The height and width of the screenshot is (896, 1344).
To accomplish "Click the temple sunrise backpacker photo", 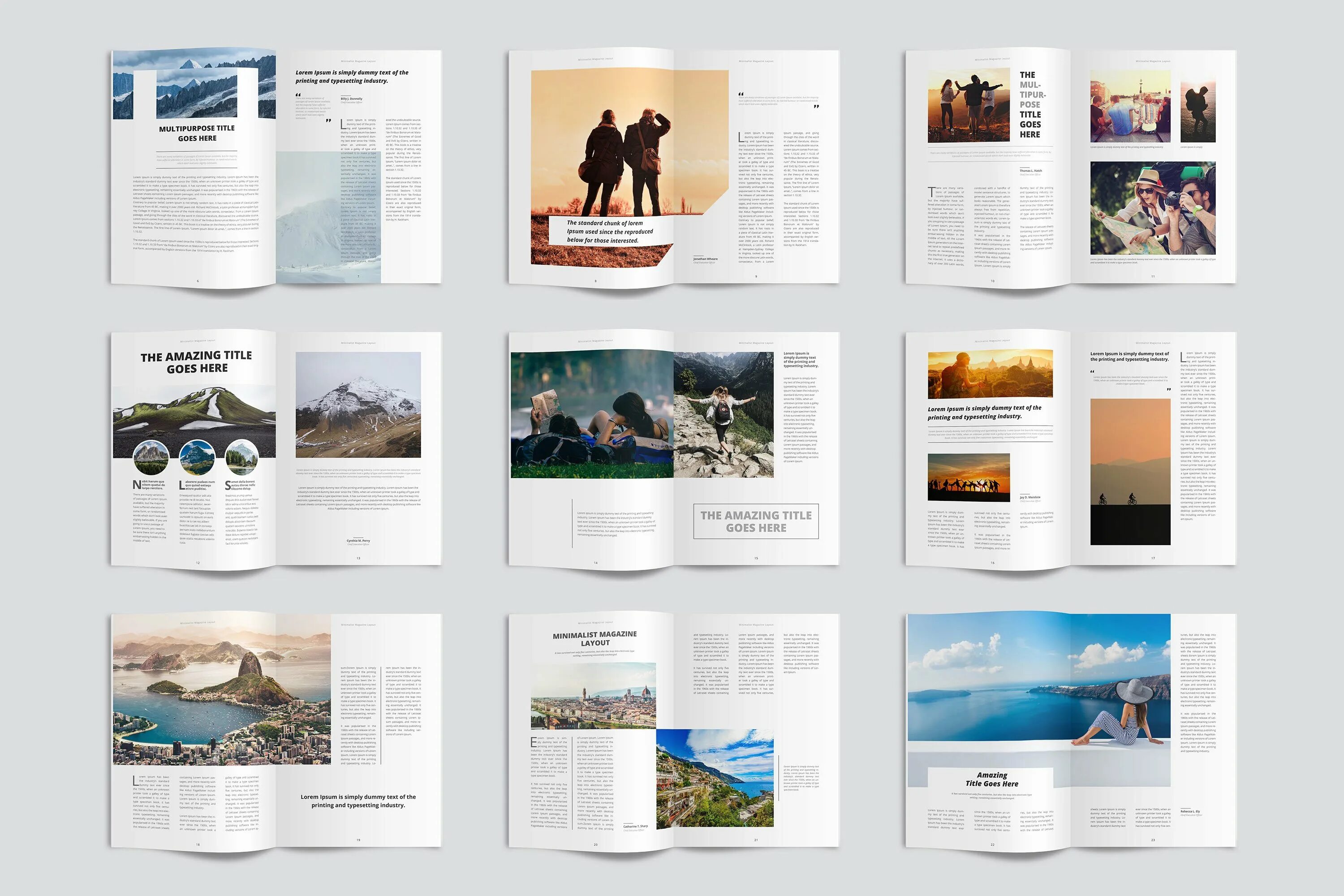I will coord(990,374).
